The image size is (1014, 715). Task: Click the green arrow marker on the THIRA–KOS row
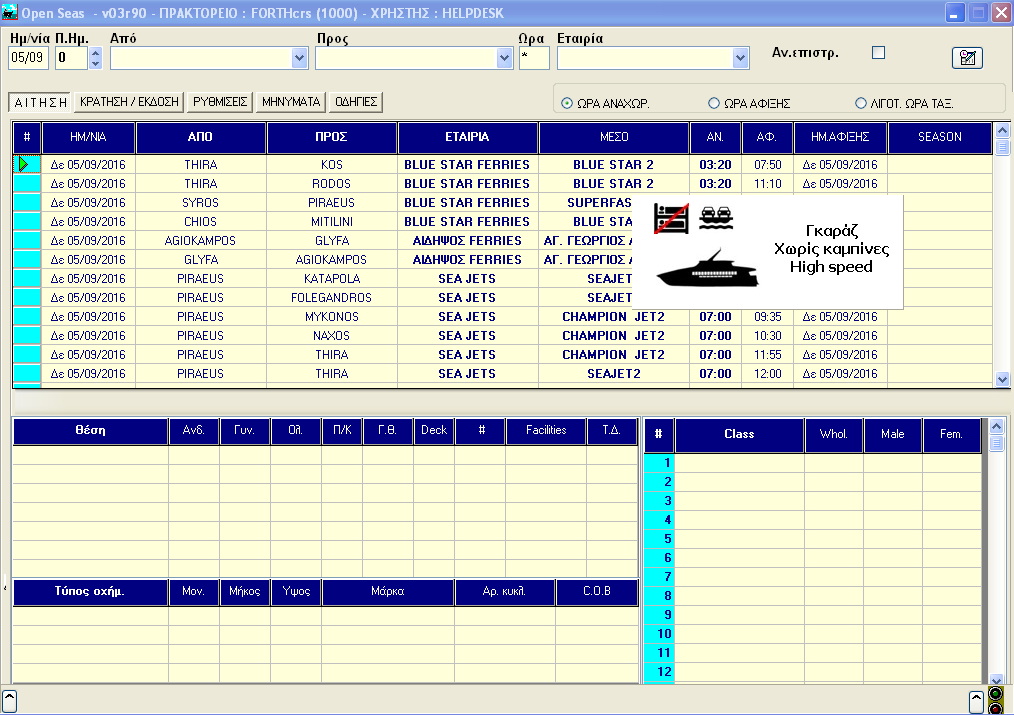tap(25, 164)
